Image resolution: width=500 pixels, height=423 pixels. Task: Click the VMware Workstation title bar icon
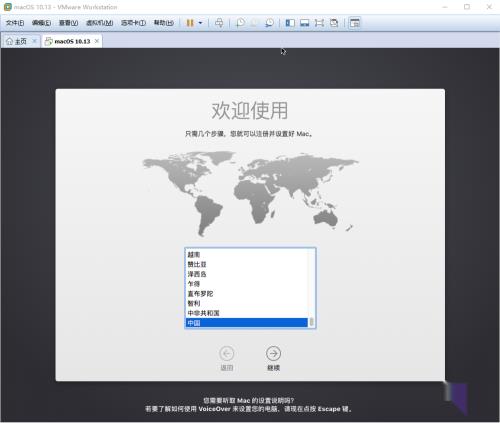pyautogui.click(x=7, y=7)
